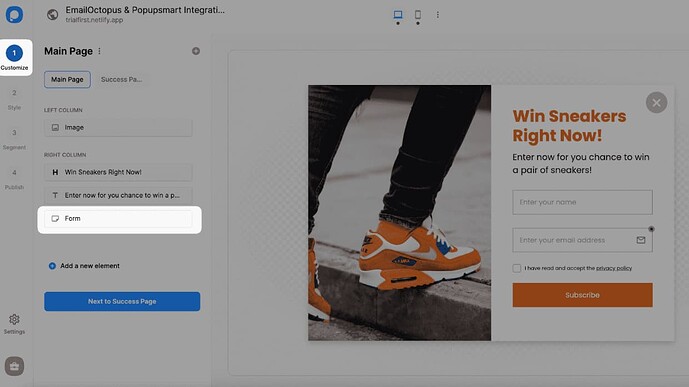
Task: Click Add a new element
Action: [84, 266]
